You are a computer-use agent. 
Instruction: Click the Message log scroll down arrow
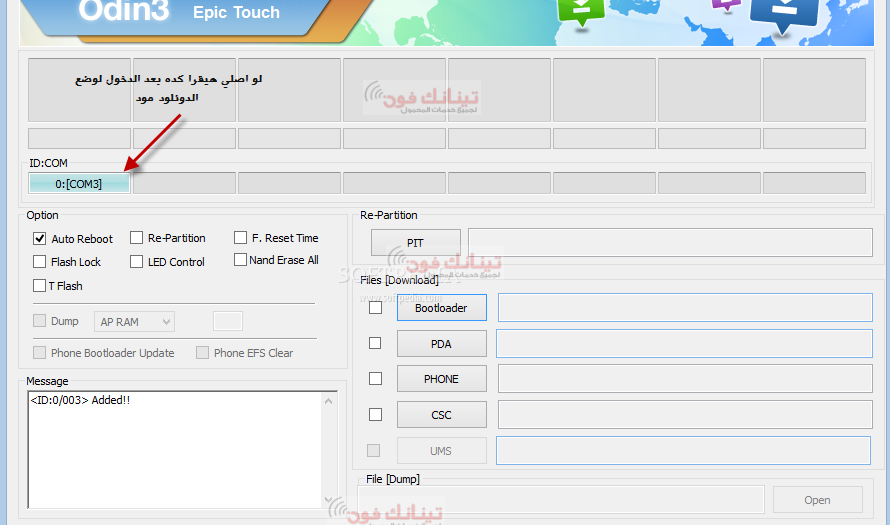329,500
